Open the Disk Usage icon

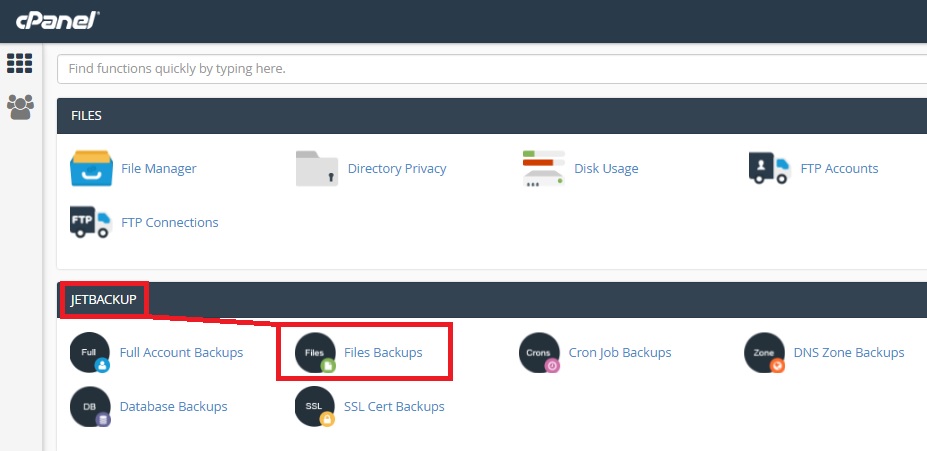click(x=543, y=168)
